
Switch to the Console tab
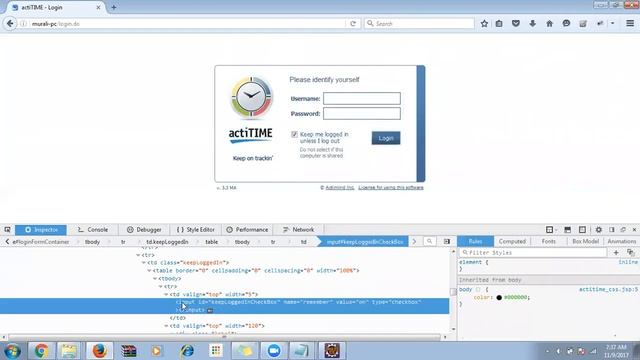tap(93, 230)
